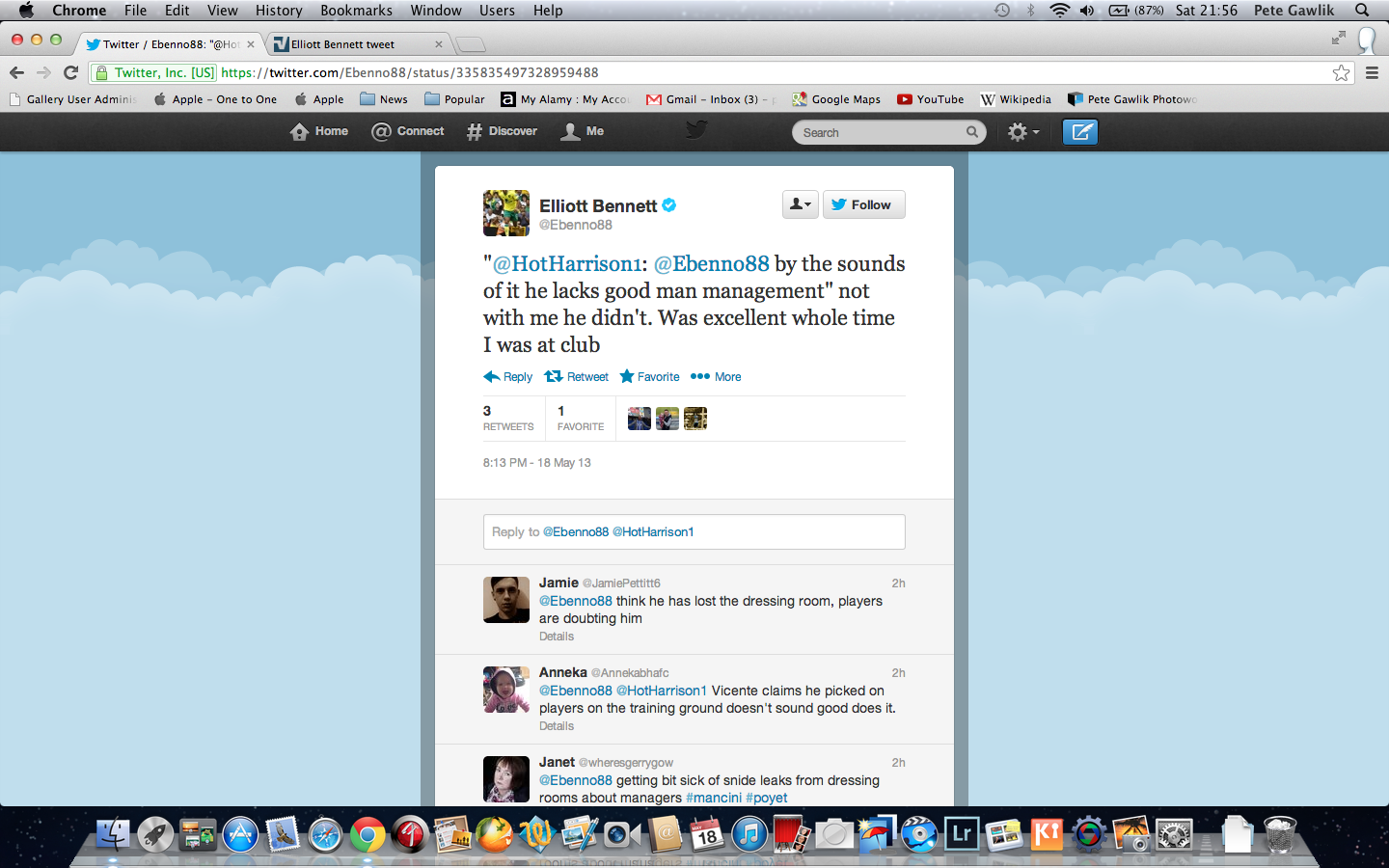The image size is (1389, 868).
Task: Click Jamie's avatar thumbnail
Action: pos(506,600)
